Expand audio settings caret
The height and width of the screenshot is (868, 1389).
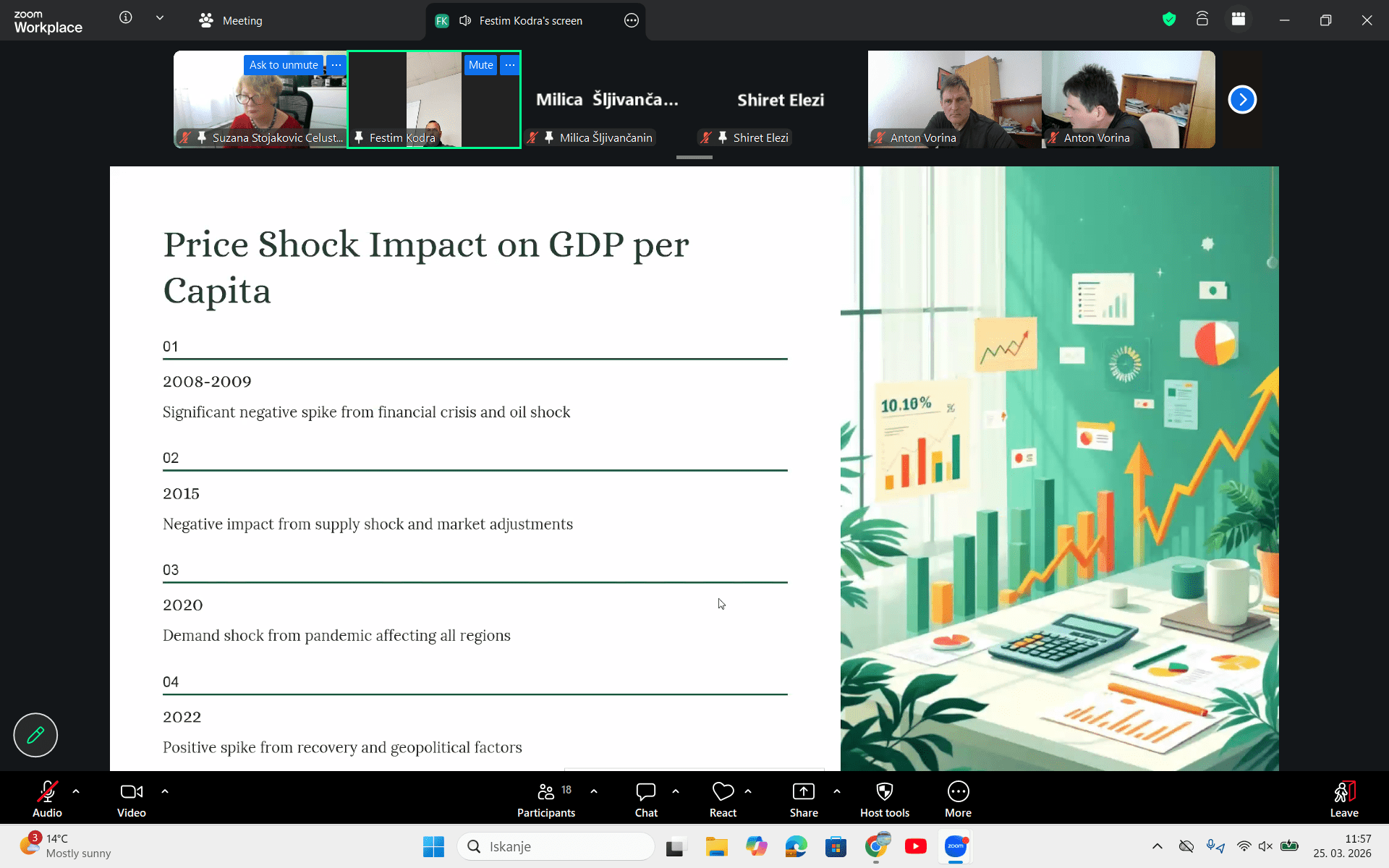pos(76,791)
